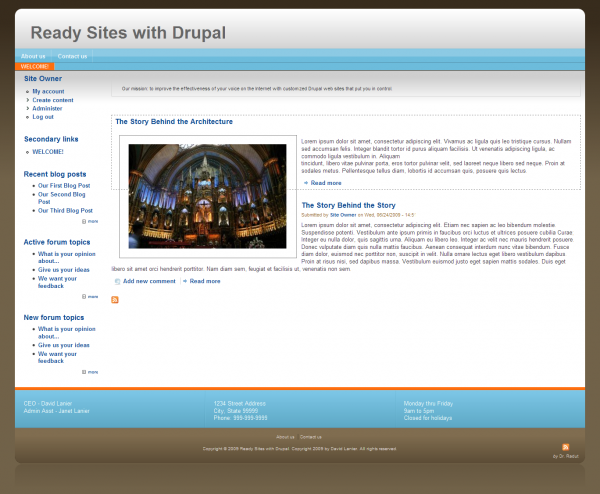The width and height of the screenshot is (600, 494).
Task: Open The Story Behind the Architecture title
Action: 174,122
